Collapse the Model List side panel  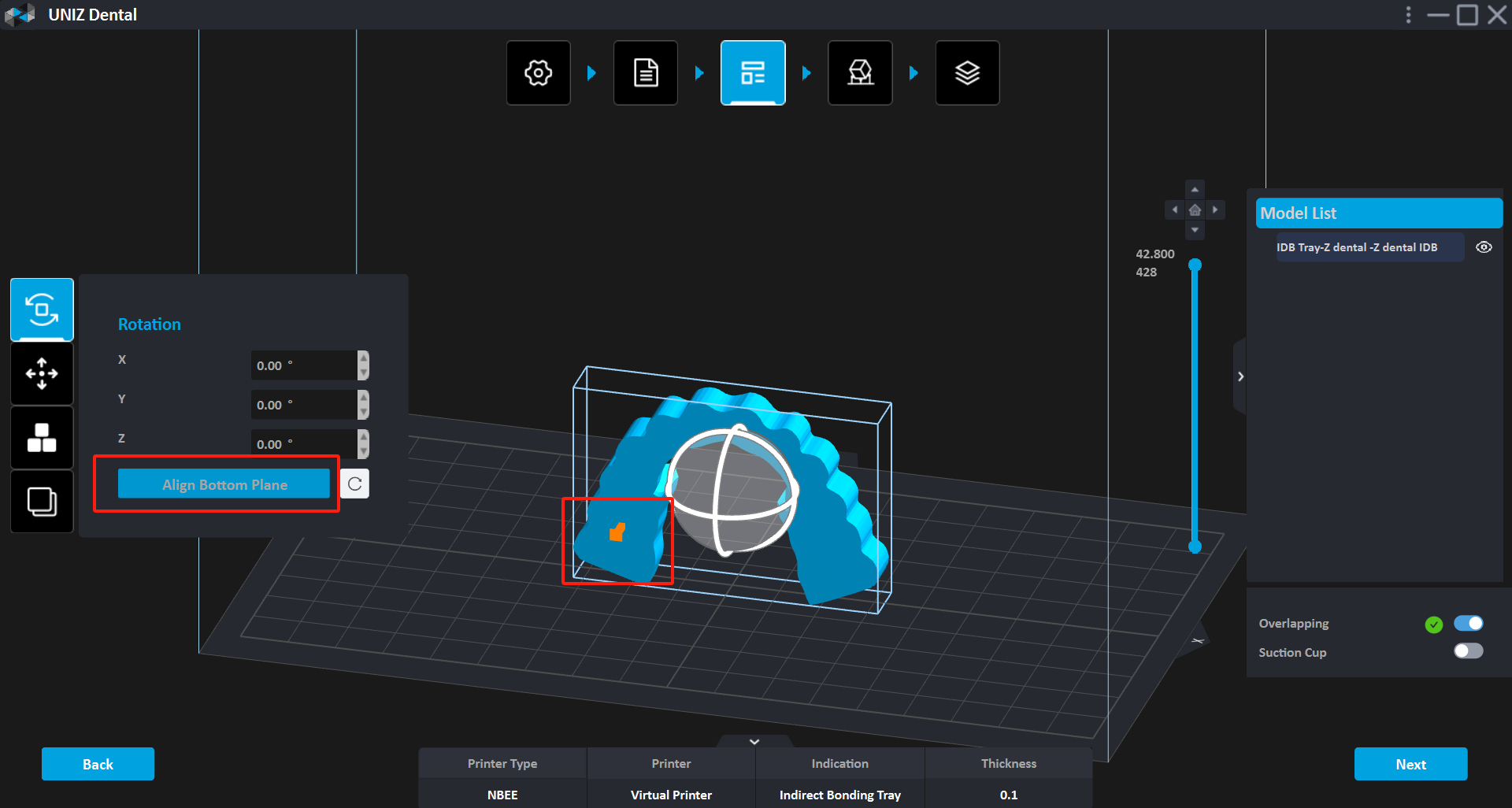(1240, 376)
